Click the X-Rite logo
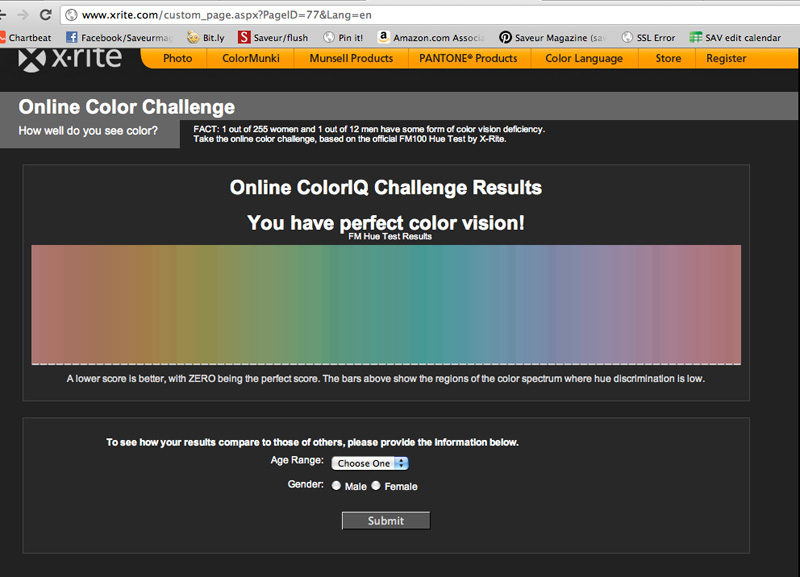This screenshot has height=577, width=800. pyautogui.click(x=70, y=57)
